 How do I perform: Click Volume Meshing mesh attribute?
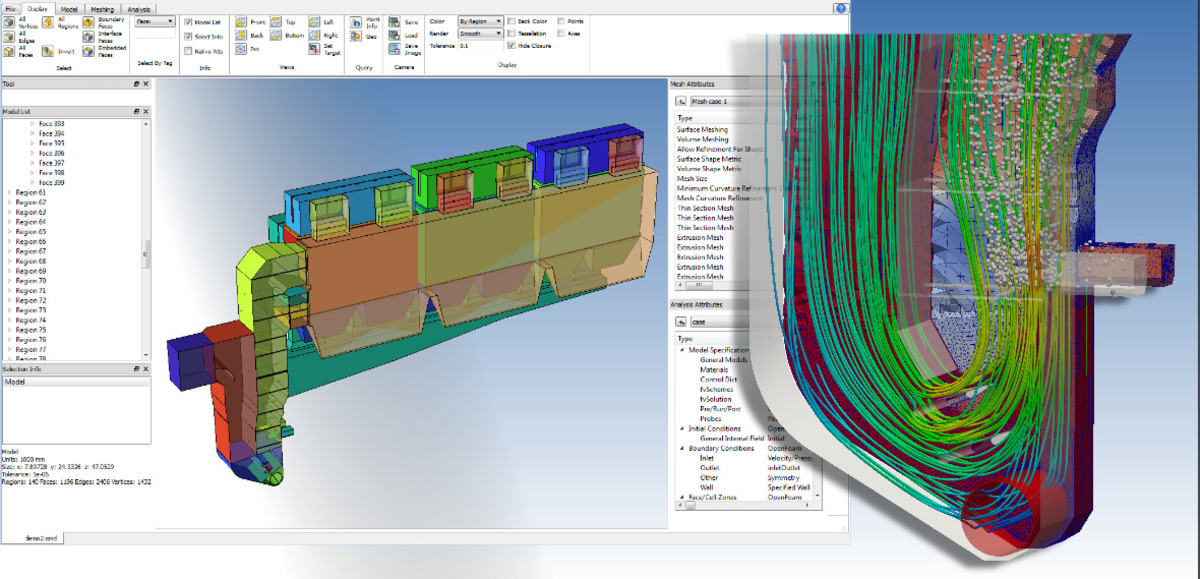702,139
